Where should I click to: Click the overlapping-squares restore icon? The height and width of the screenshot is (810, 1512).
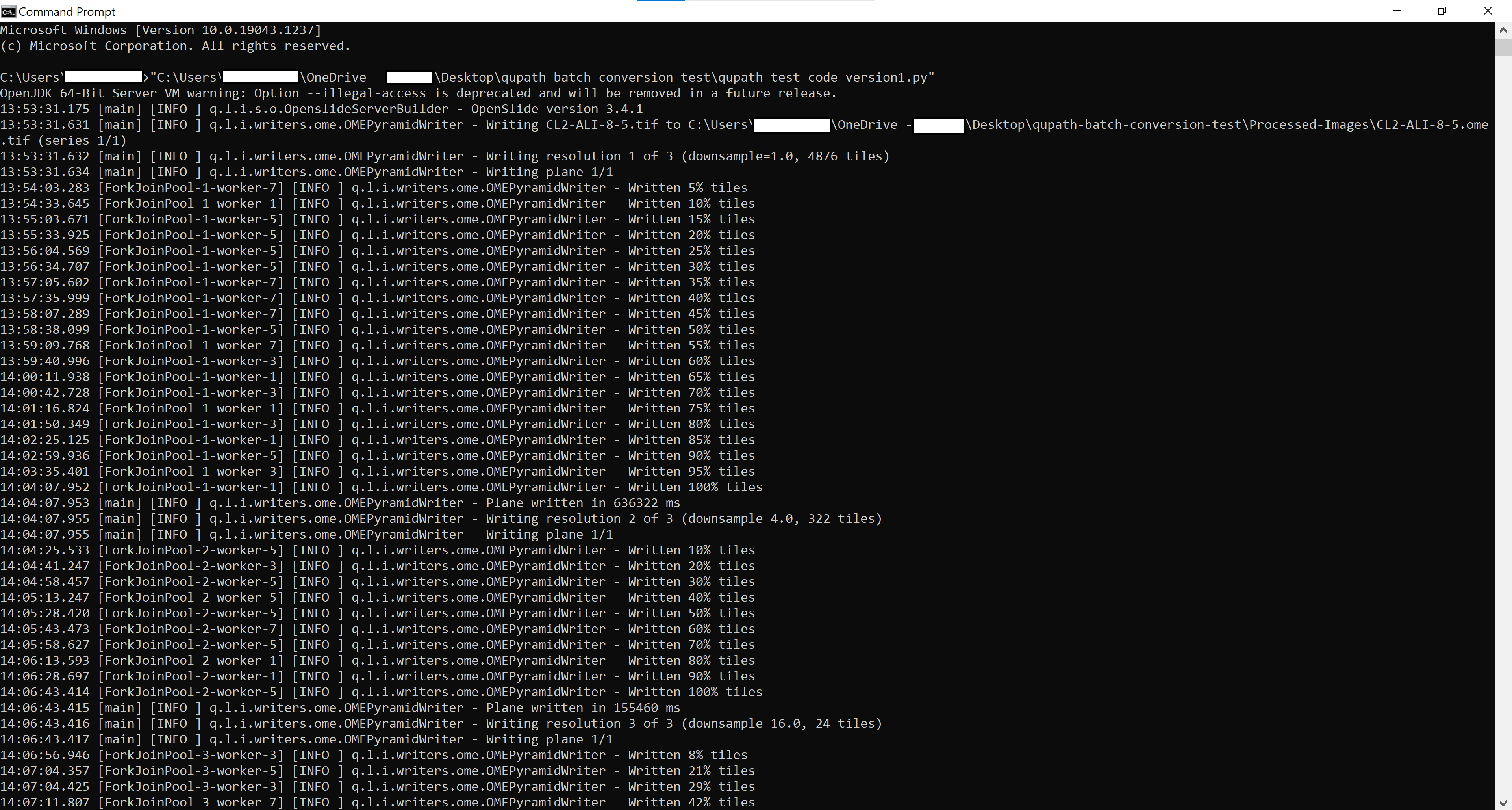pos(1443,11)
